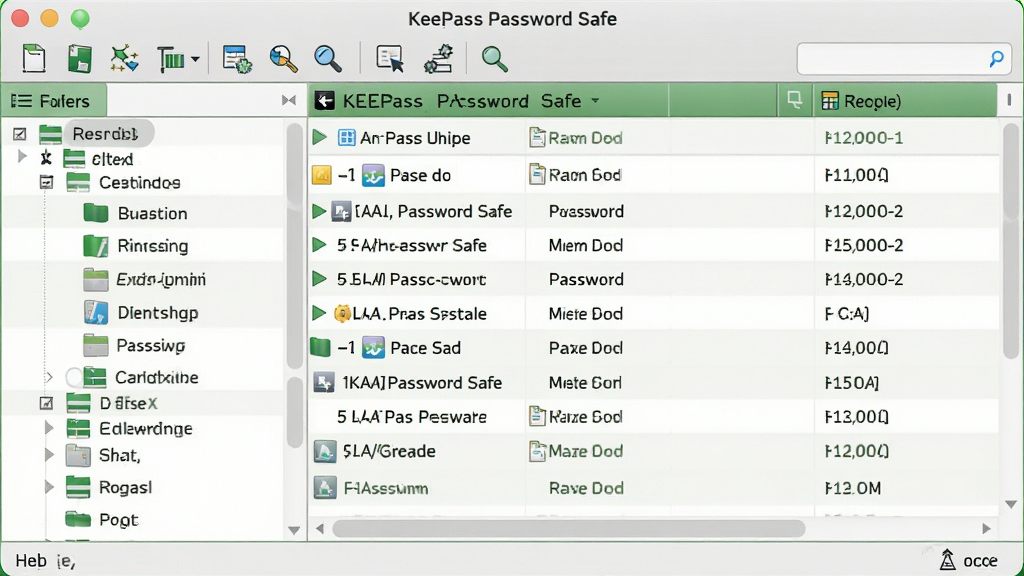Click the F·IAssumm entry icon

[325, 487]
